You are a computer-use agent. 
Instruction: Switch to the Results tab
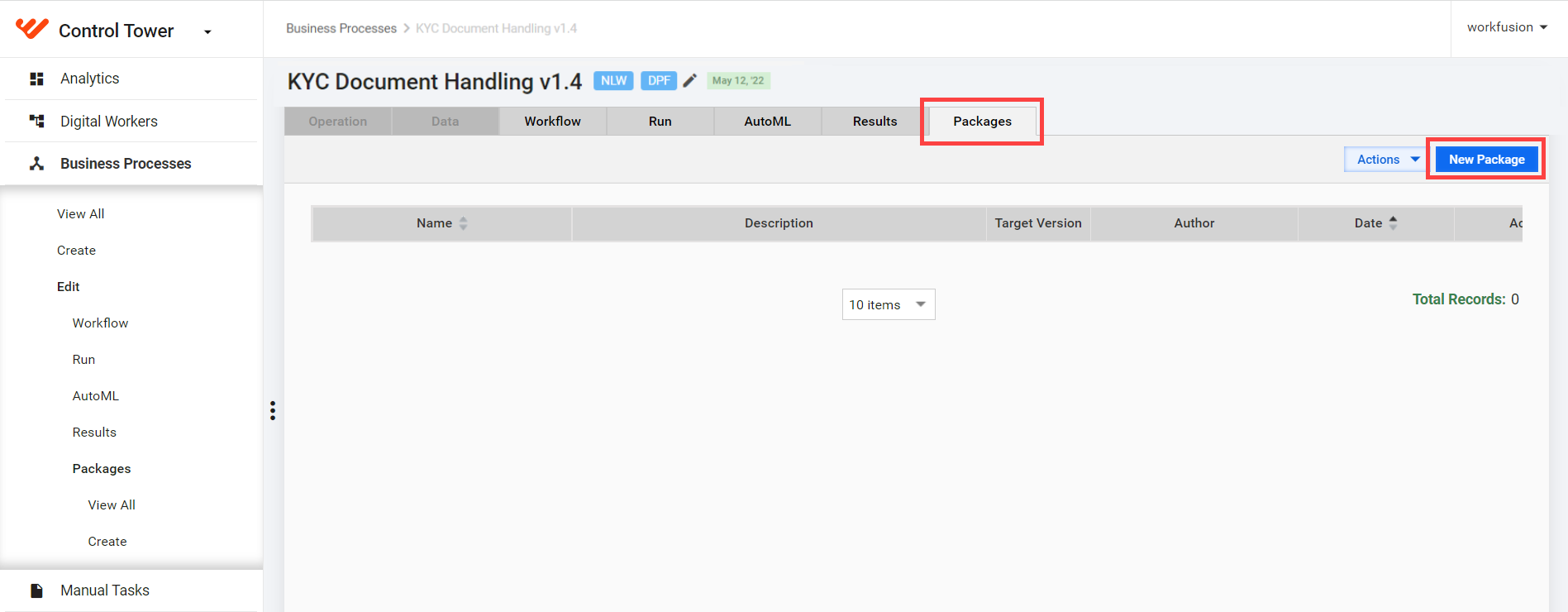coord(875,121)
